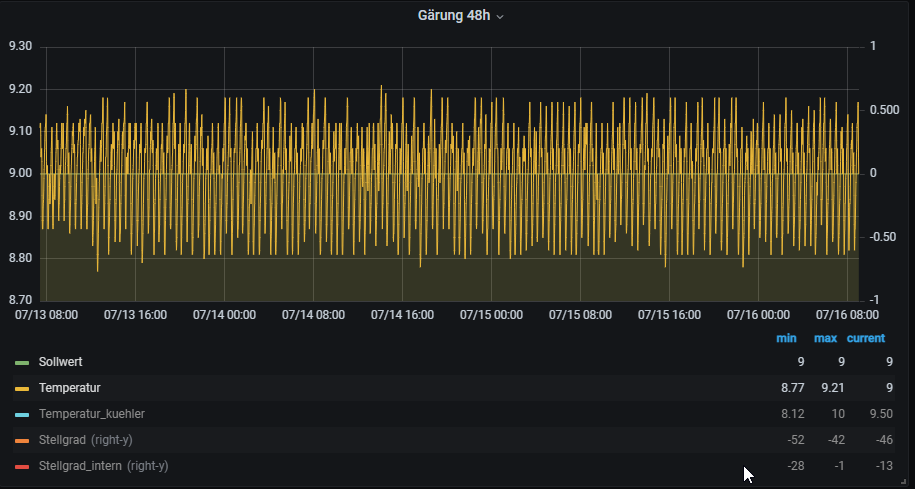Screen dimensions: 915x489
Task: Click the 9.00 left y-axis label
Action: pos(20,174)
